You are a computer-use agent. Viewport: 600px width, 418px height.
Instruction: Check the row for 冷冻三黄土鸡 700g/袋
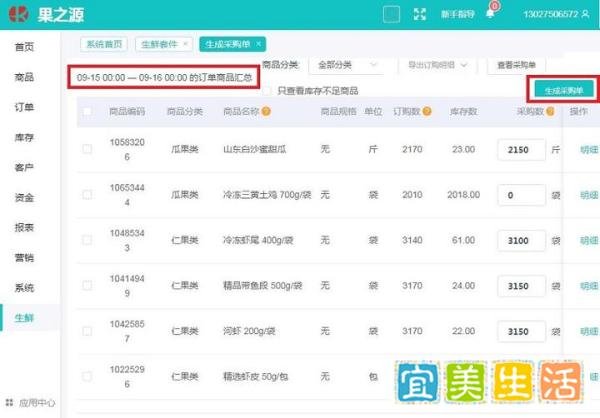[87, 194]
